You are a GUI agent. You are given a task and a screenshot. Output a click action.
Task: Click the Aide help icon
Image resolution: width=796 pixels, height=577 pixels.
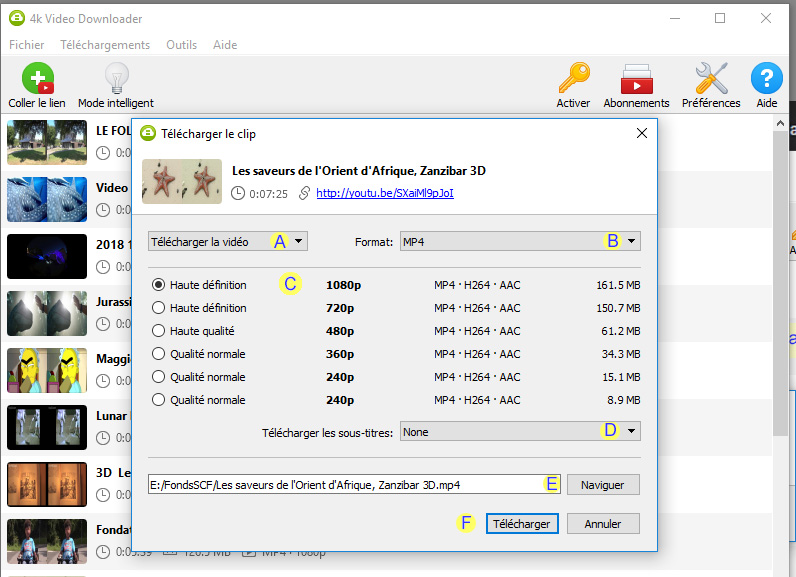click(766, 79)
